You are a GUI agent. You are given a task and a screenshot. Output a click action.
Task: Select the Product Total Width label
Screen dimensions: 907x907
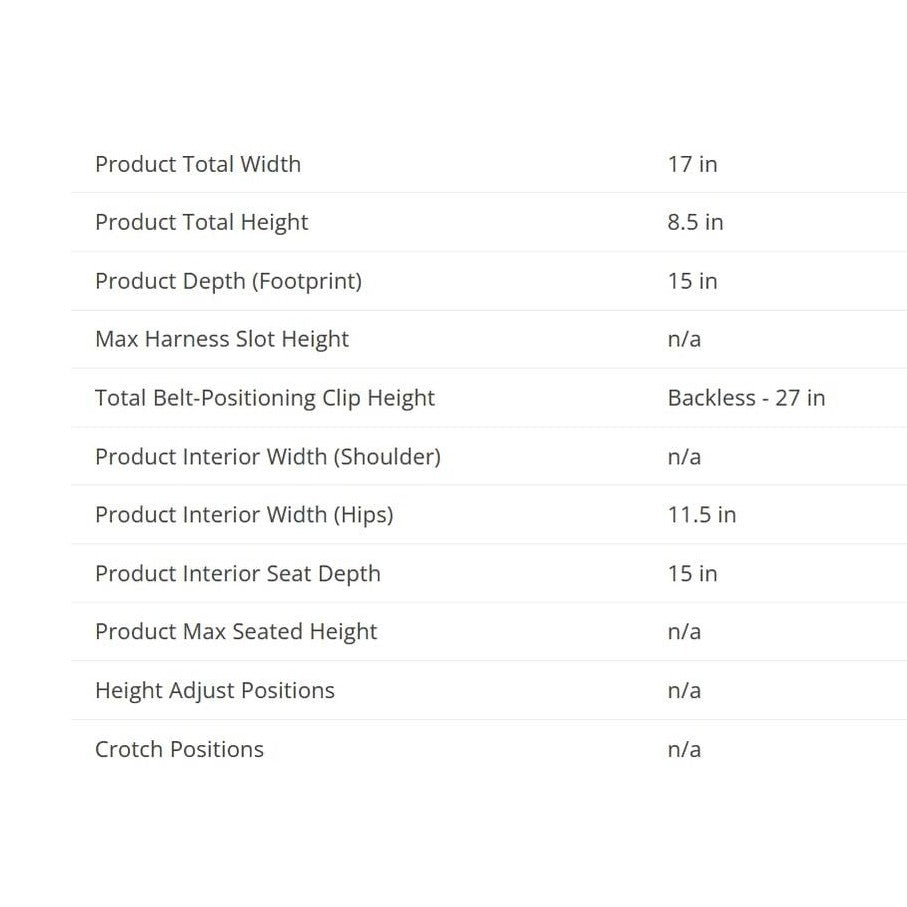click(198, 164)
